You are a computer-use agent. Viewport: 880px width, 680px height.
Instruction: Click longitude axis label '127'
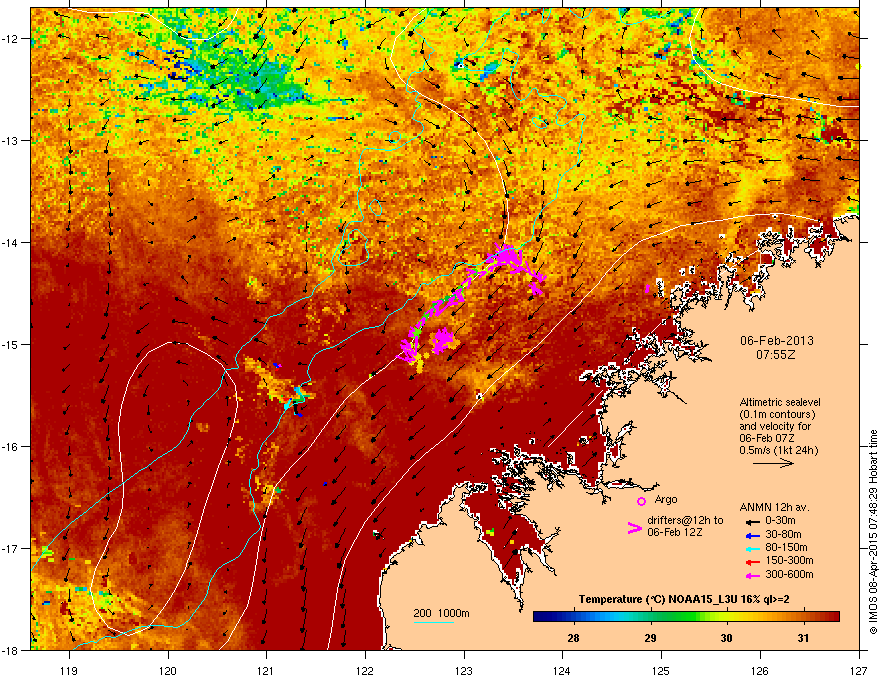click(859, 670)
